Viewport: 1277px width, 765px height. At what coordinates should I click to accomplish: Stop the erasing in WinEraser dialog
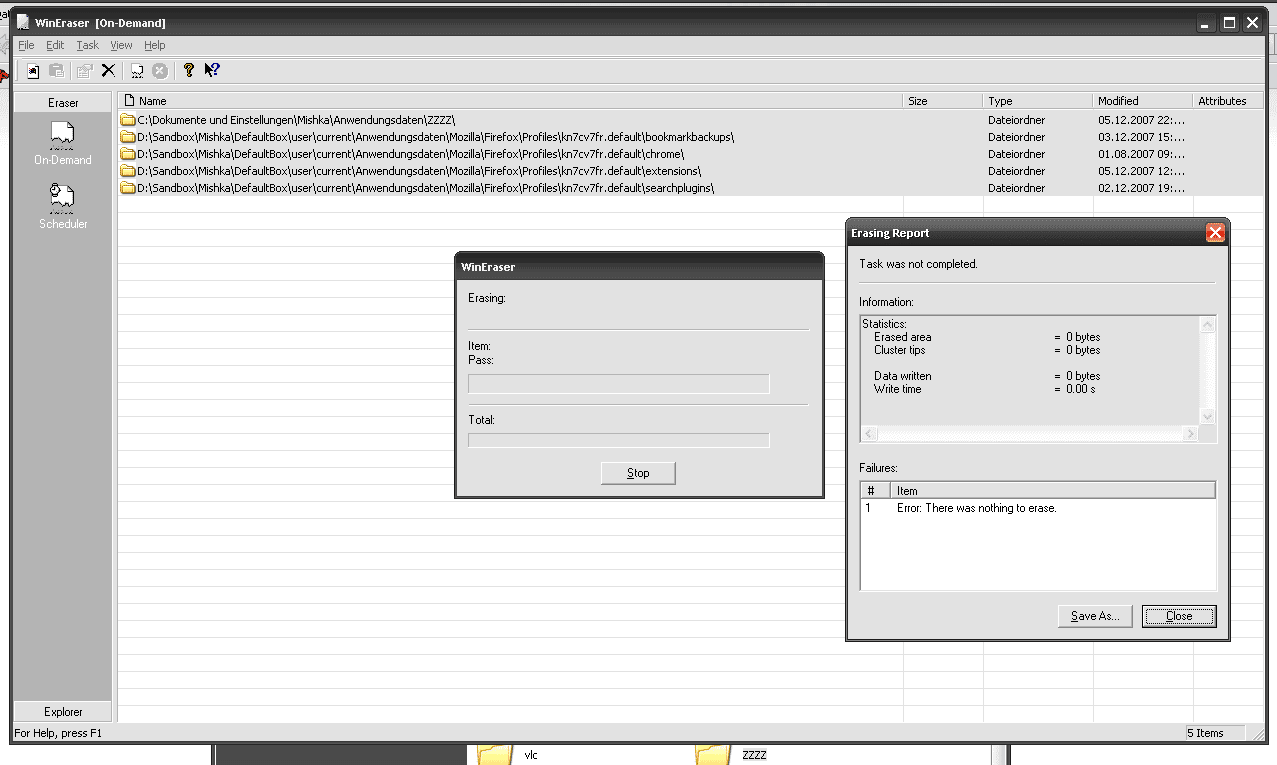[x=638, y=473]
